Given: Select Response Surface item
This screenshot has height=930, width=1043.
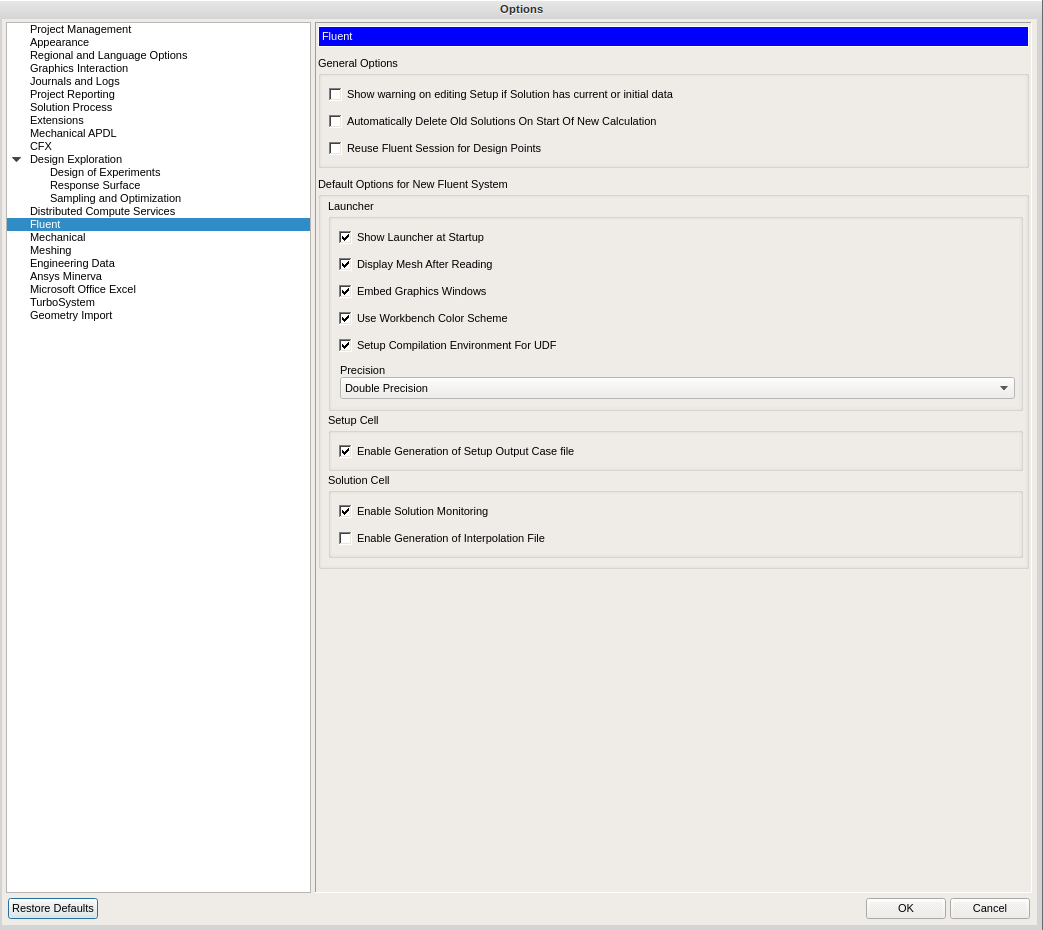Looking at the screenshot, I should [95, 186].
